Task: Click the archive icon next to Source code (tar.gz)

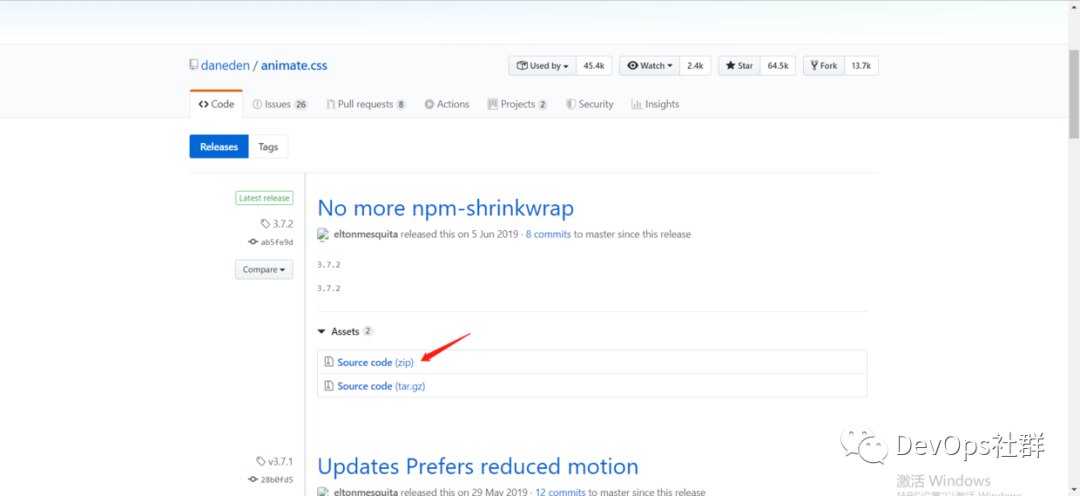Action: click(329, 386)
